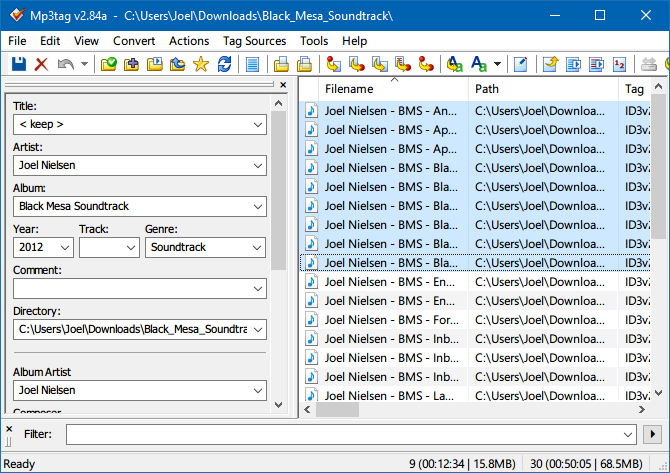The image size is (670, 473).
Task: Open the Tools menu
Action: point(314,41)
